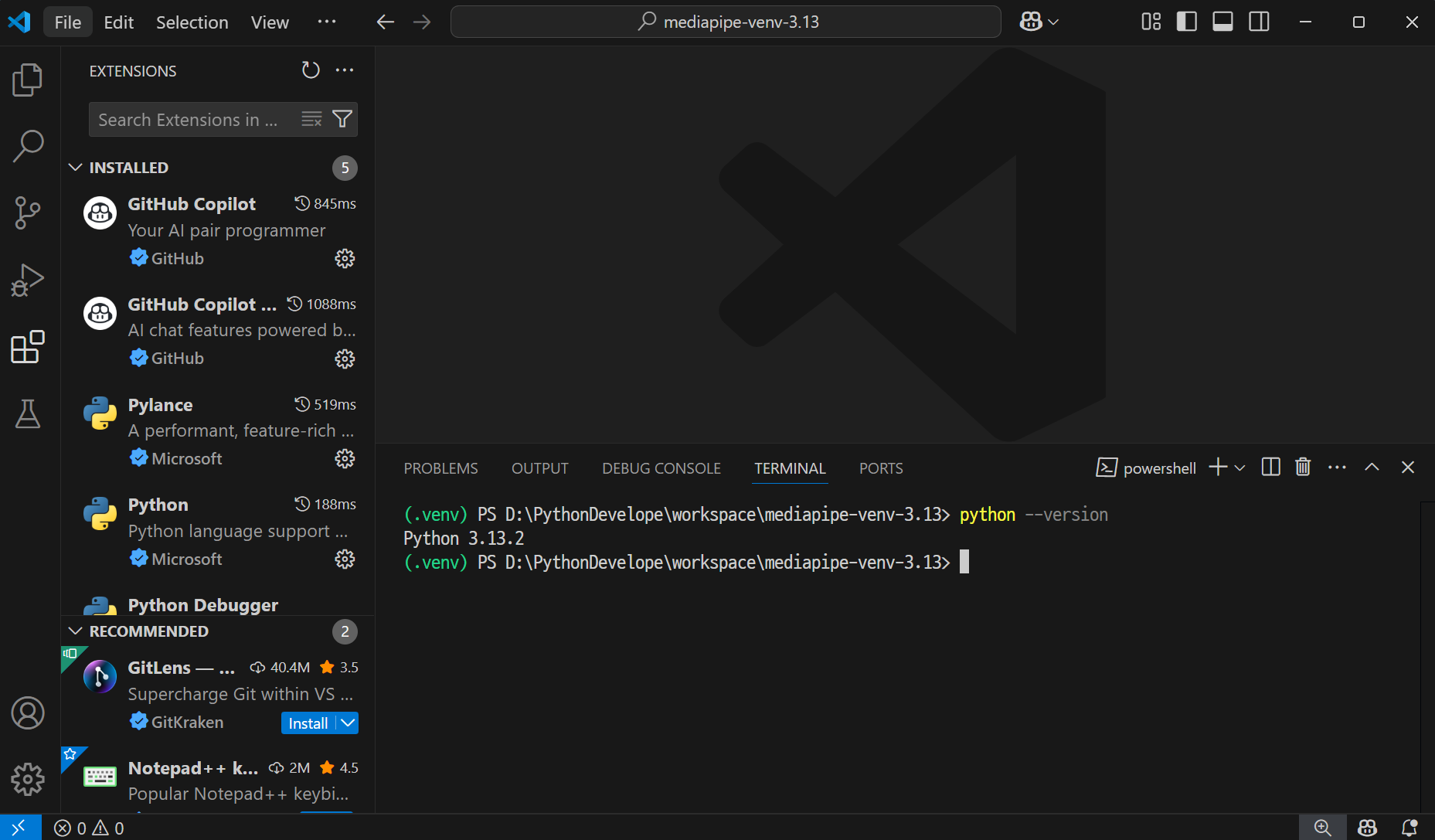
Task: Maximize the panel size chevron
Action: click(x=1372, y=467)
